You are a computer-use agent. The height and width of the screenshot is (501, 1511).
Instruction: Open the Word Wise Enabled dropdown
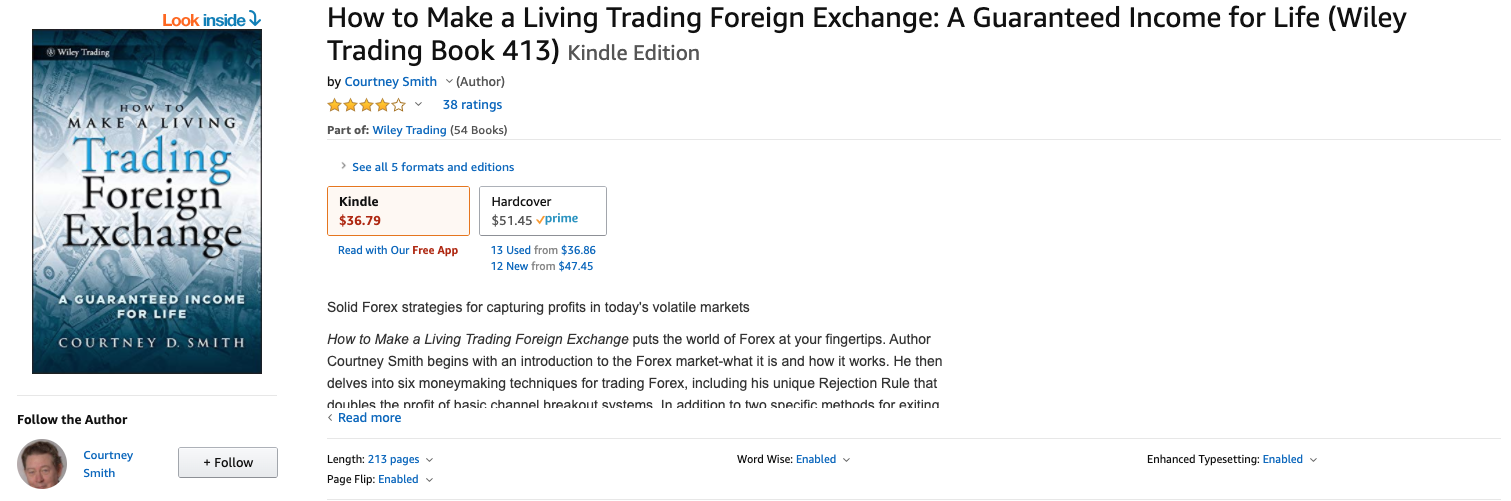click(822, 460)
